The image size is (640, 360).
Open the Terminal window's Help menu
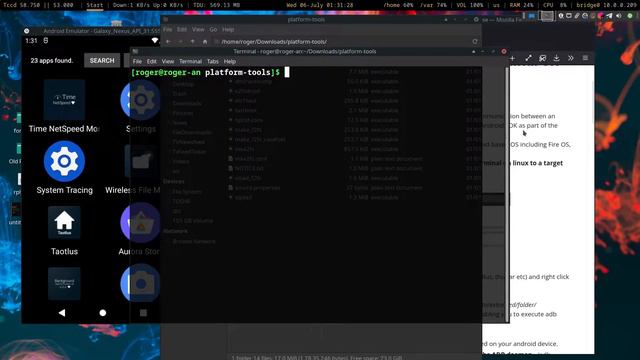coord(230,61)
